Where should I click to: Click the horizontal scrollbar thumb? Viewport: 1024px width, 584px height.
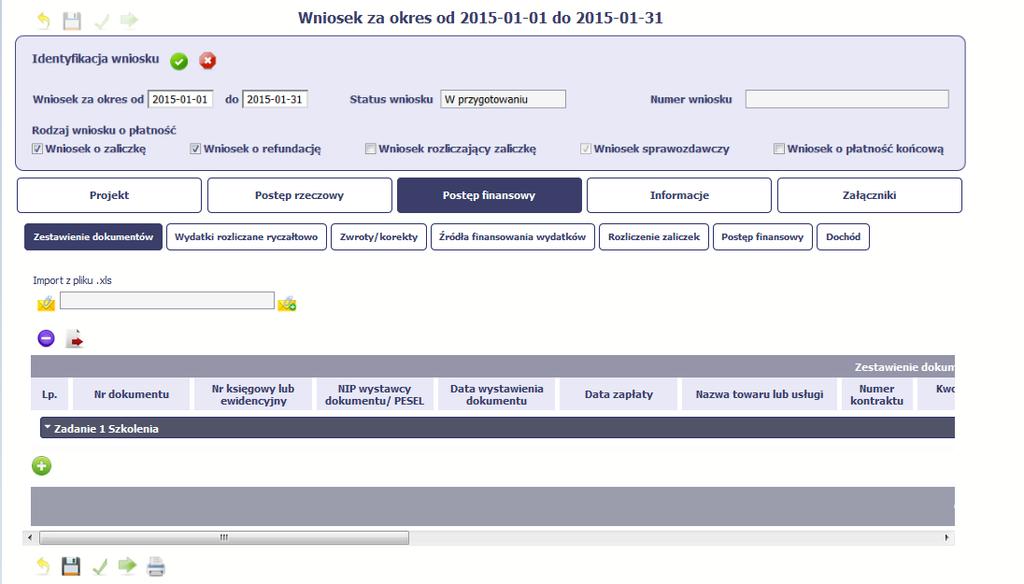click(224, 538)
